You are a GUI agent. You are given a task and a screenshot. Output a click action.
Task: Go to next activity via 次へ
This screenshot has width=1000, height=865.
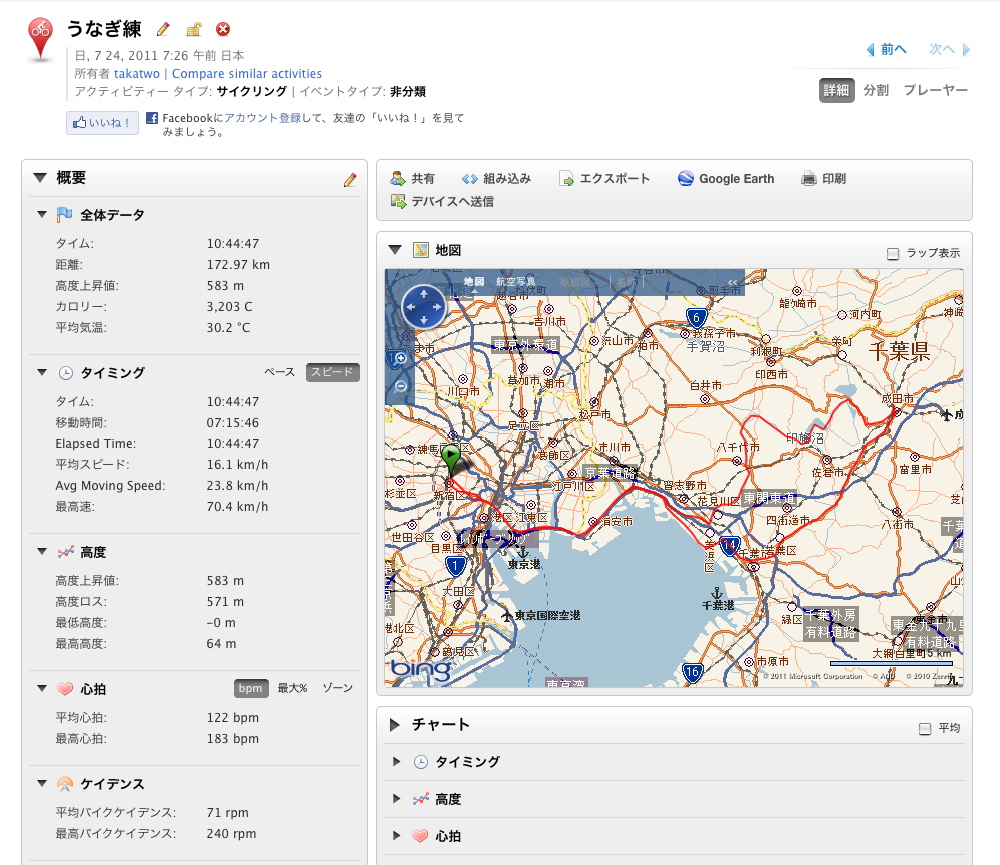coord(942,50)
